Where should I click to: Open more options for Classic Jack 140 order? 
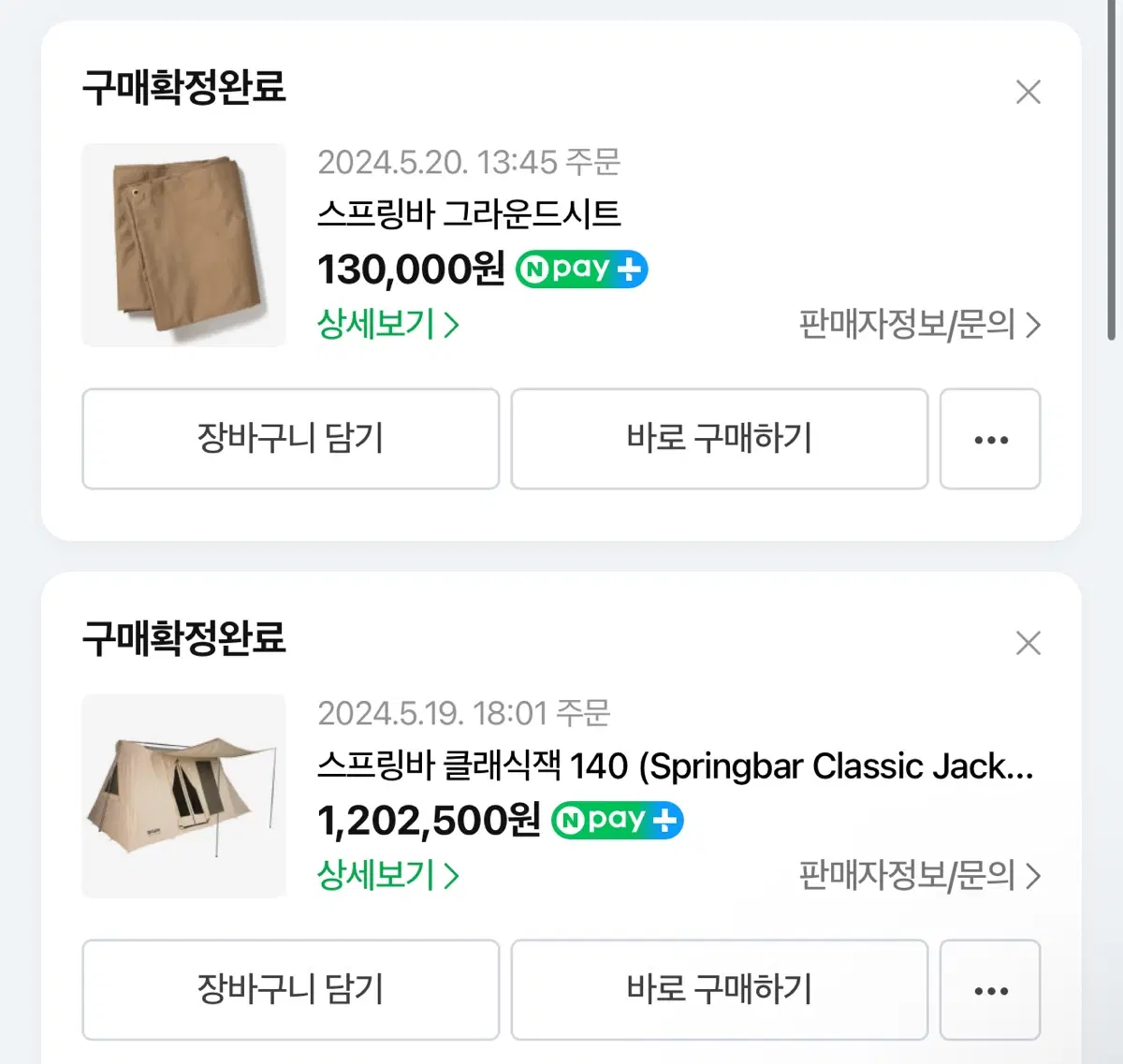[x=990, y=990]
